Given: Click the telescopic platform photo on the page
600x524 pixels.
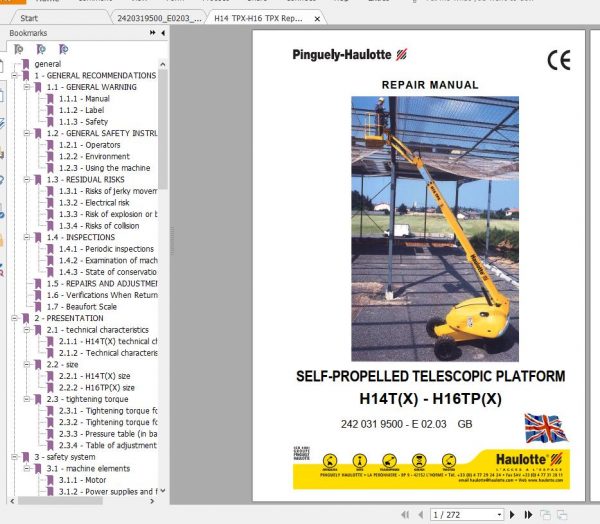Looking at the screenshot, I should 435,229.
